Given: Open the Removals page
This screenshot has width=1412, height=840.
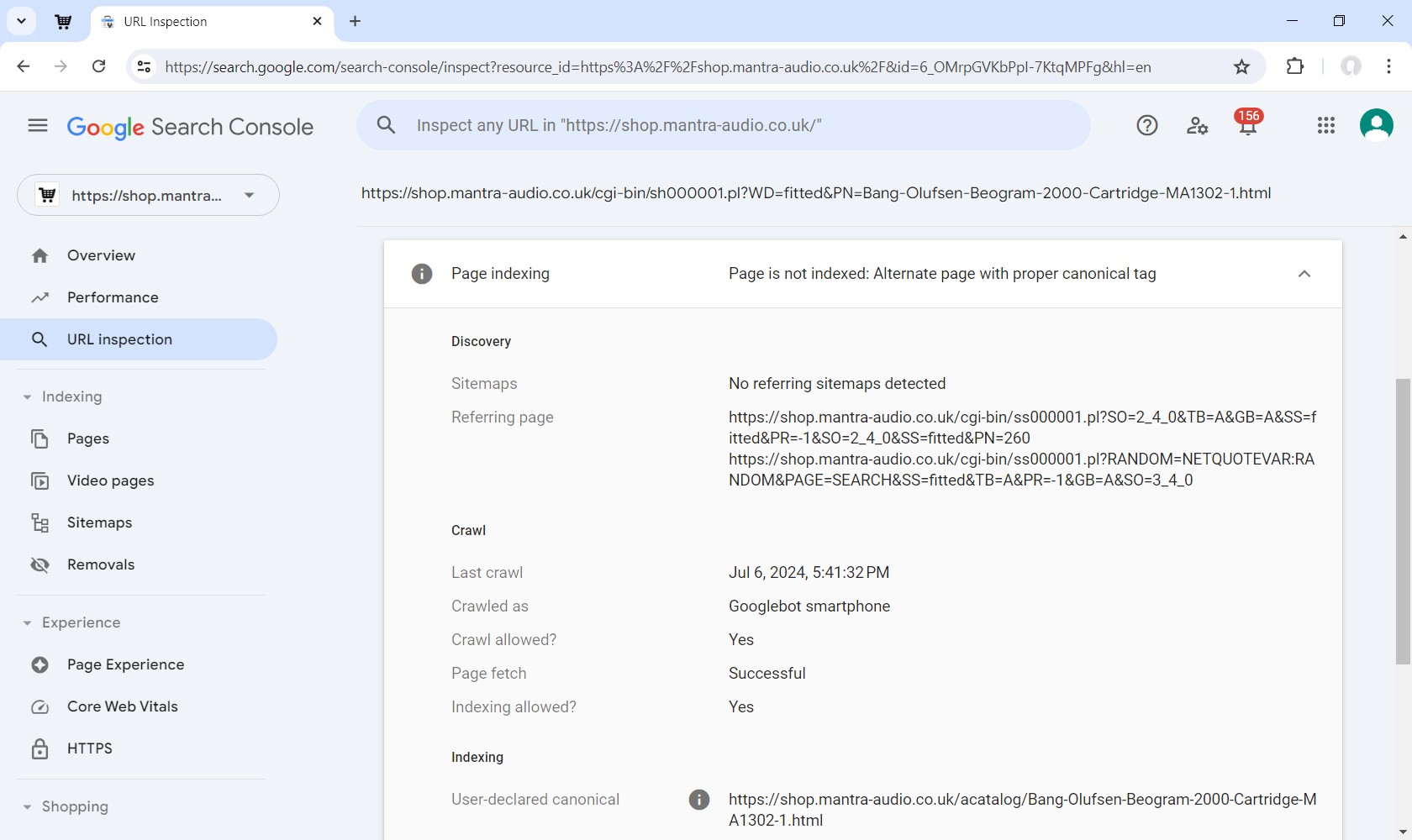Looking at the screenshot, I should (x=101, y=564).
